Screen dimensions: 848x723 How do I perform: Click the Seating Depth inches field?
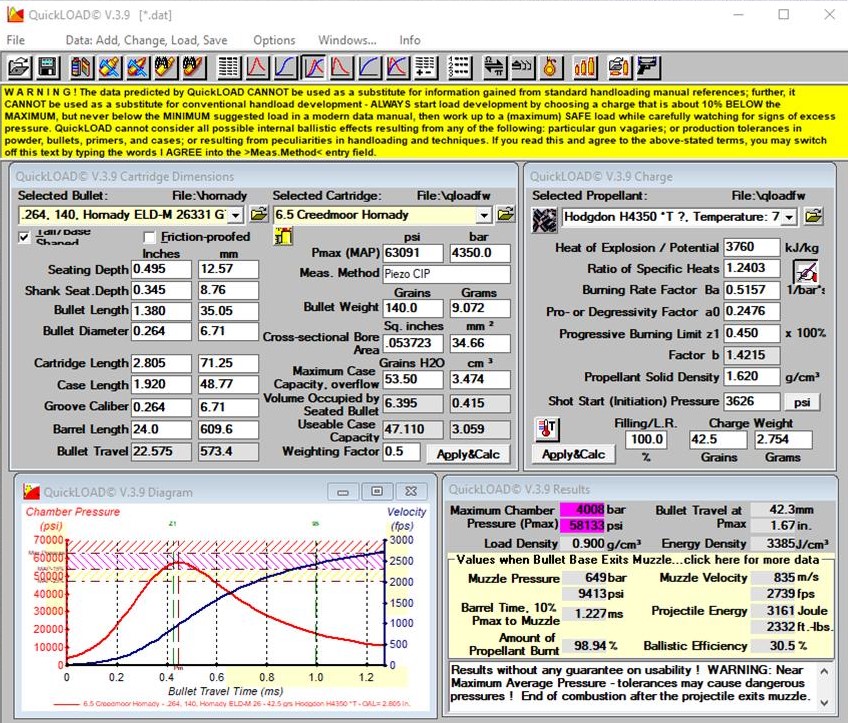pyautogui.click(x=161, y=269)
